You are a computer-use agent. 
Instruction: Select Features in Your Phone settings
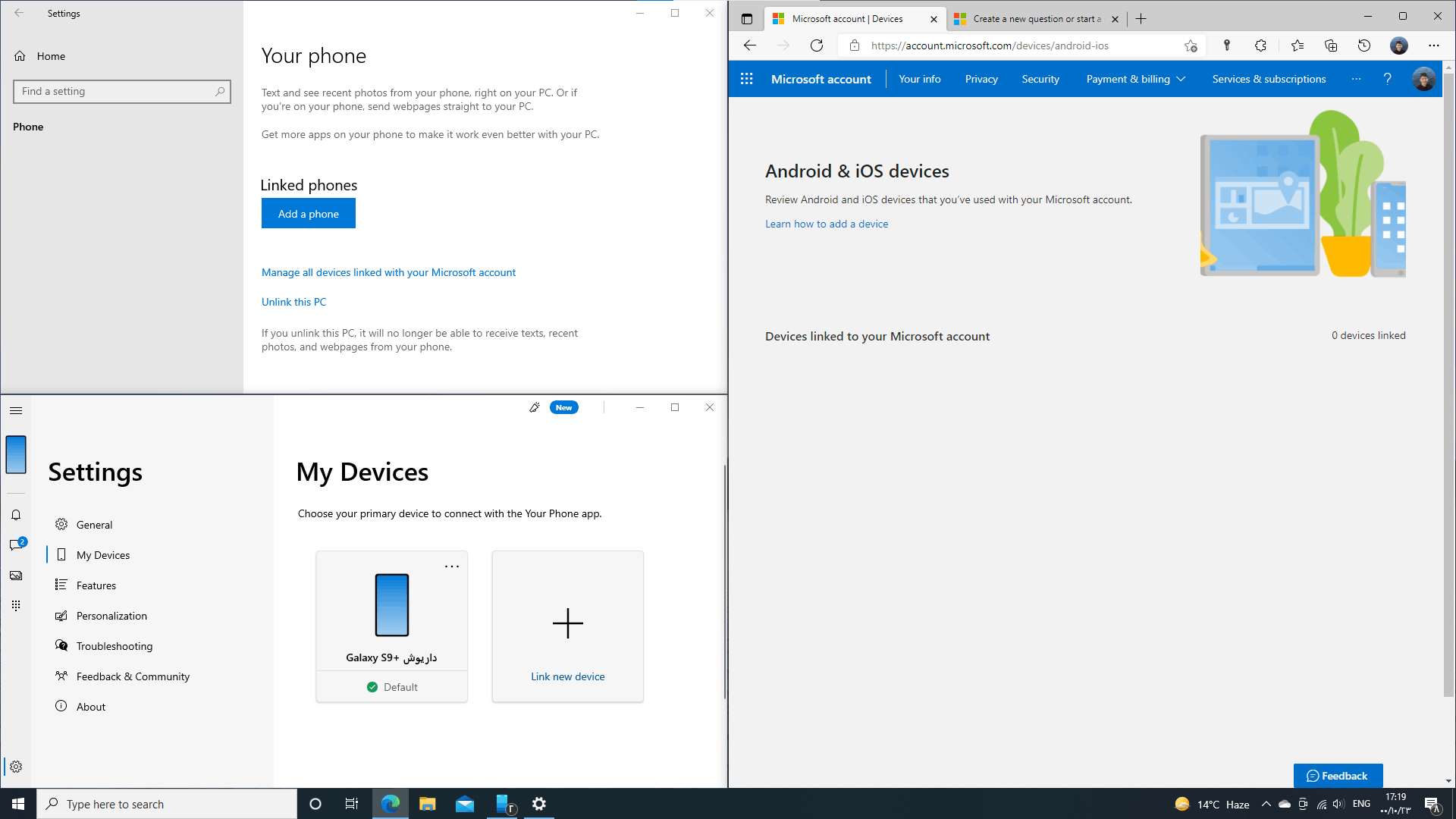pos(96,585)
